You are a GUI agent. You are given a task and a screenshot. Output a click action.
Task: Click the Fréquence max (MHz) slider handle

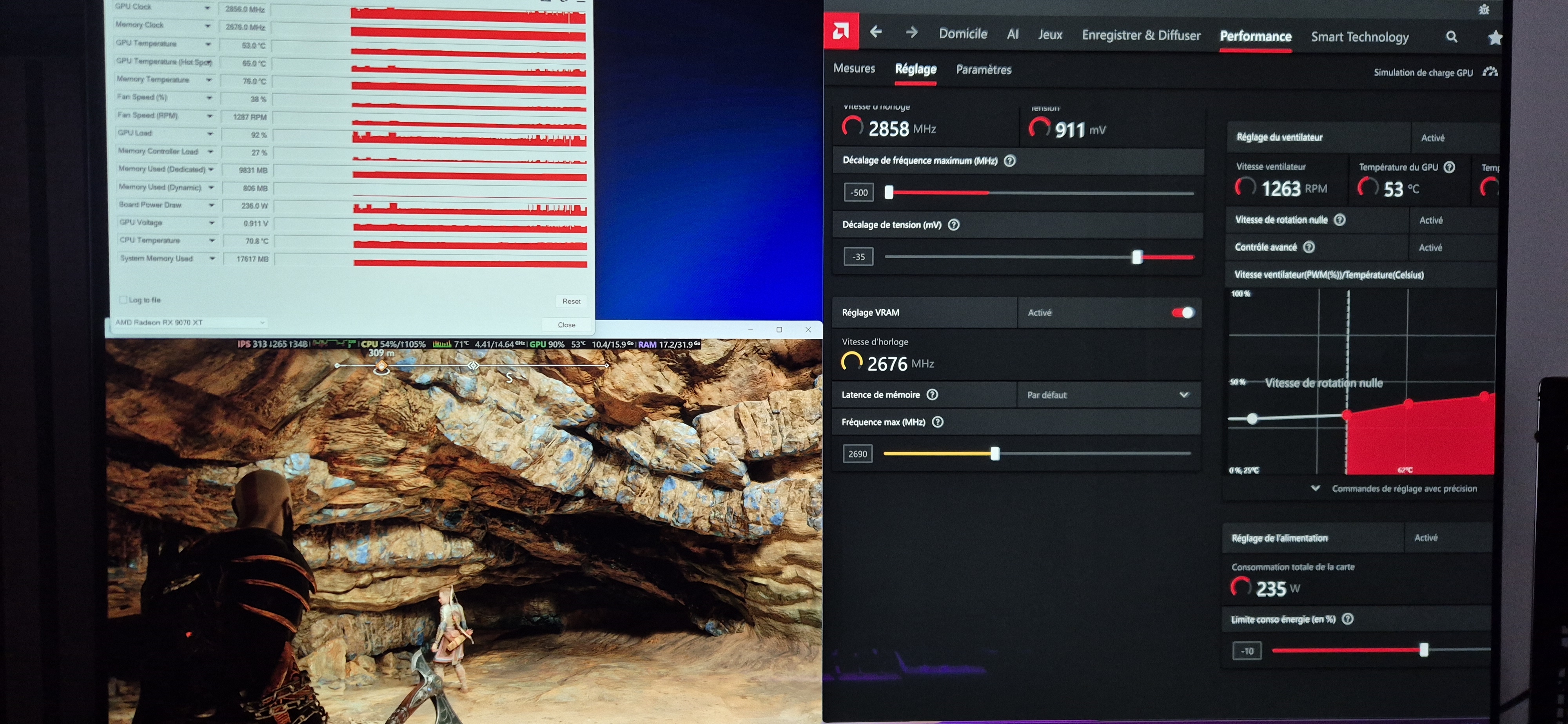point(995,453)
